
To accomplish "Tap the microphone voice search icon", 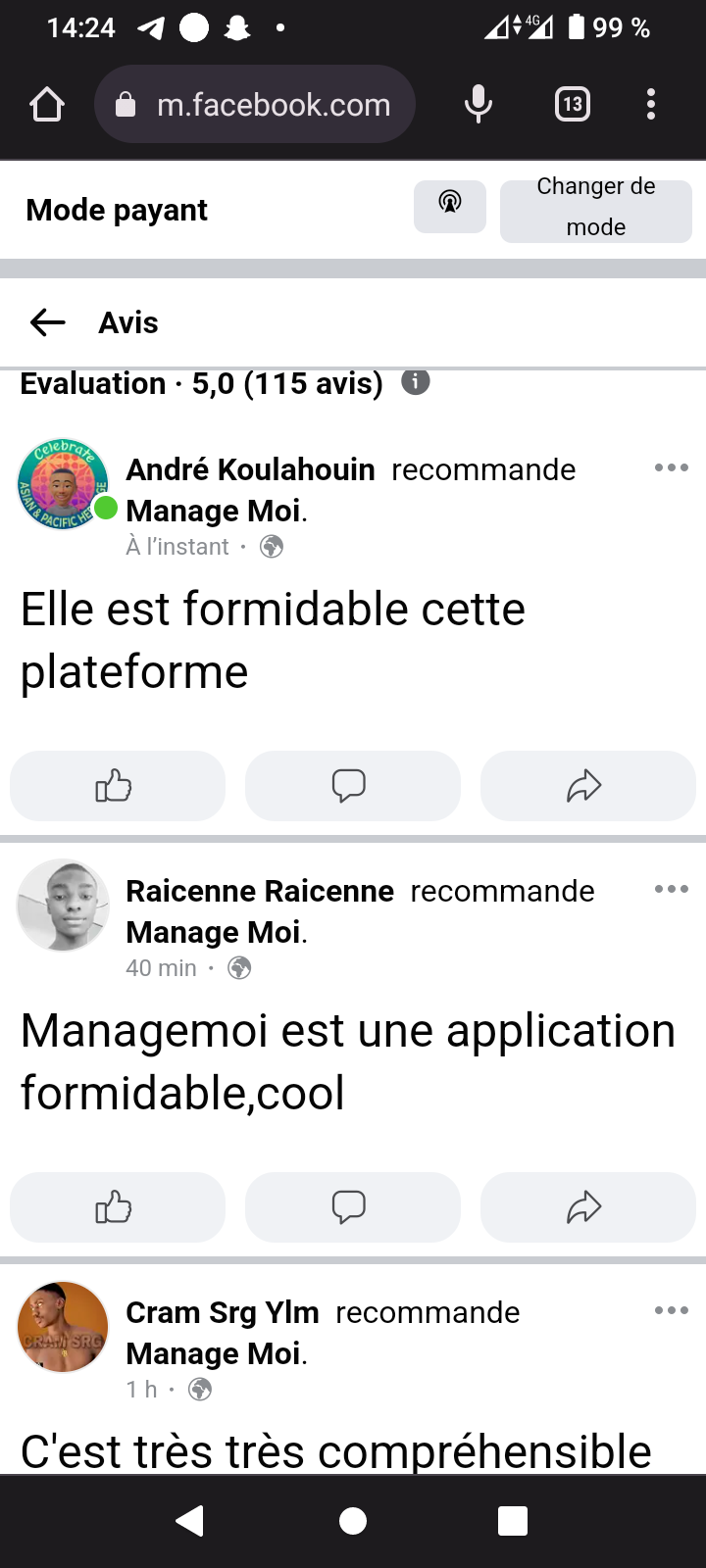I will [478, 104].
